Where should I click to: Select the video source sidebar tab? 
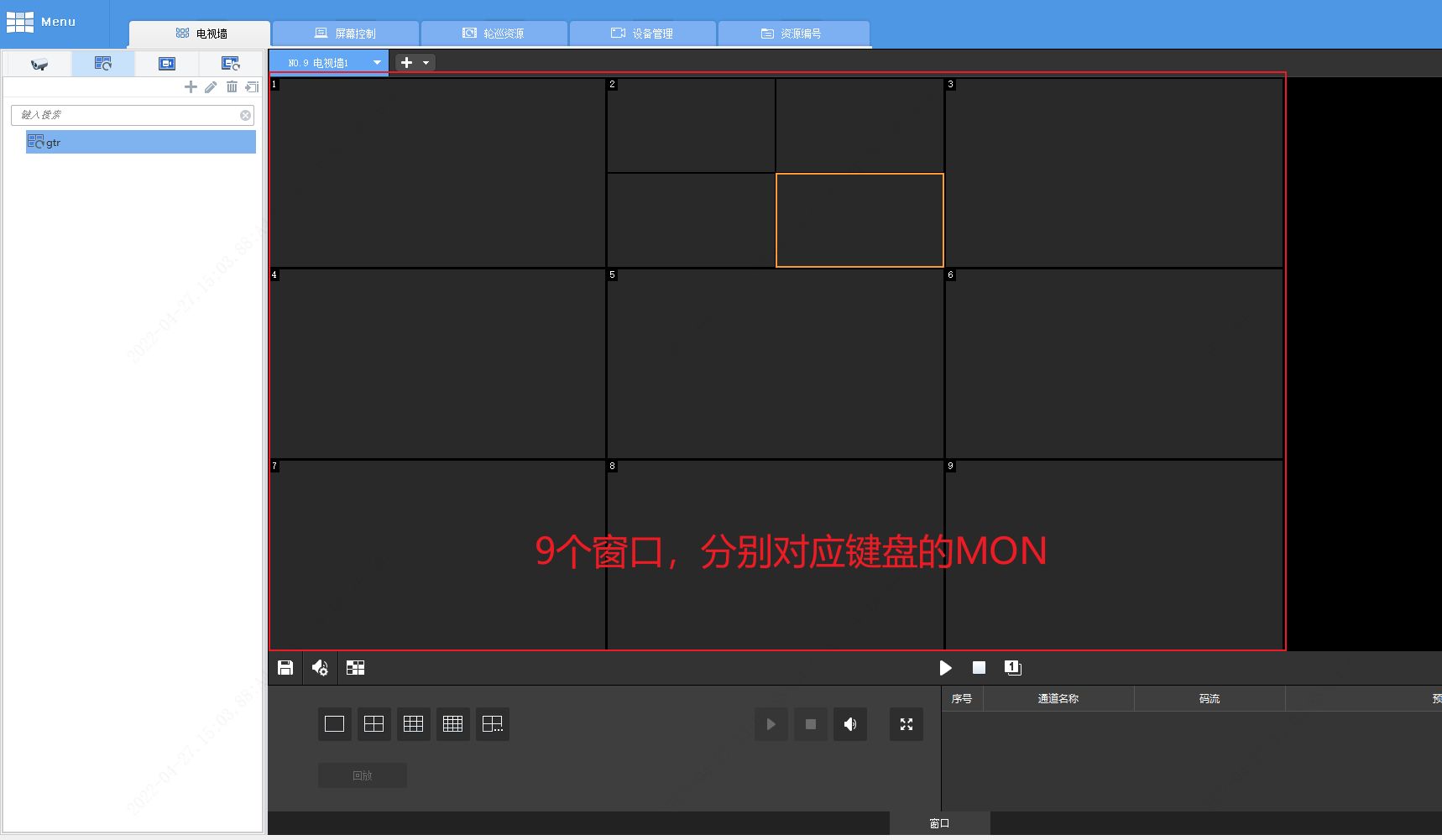point(167,64)
